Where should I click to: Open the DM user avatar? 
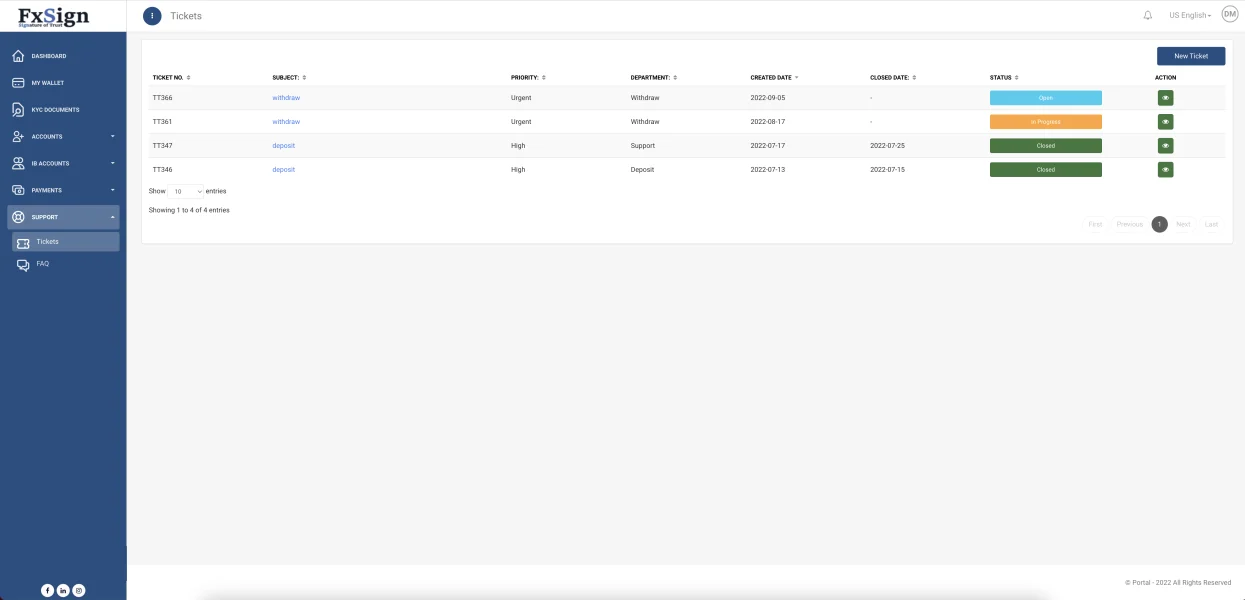pyautogui.click(x=1230, y=14)
